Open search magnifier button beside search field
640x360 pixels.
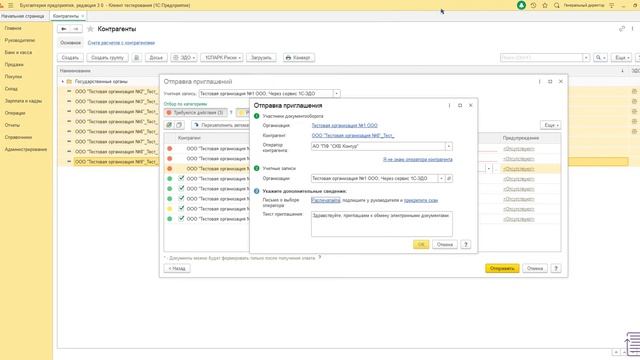[x=600, y=58]
